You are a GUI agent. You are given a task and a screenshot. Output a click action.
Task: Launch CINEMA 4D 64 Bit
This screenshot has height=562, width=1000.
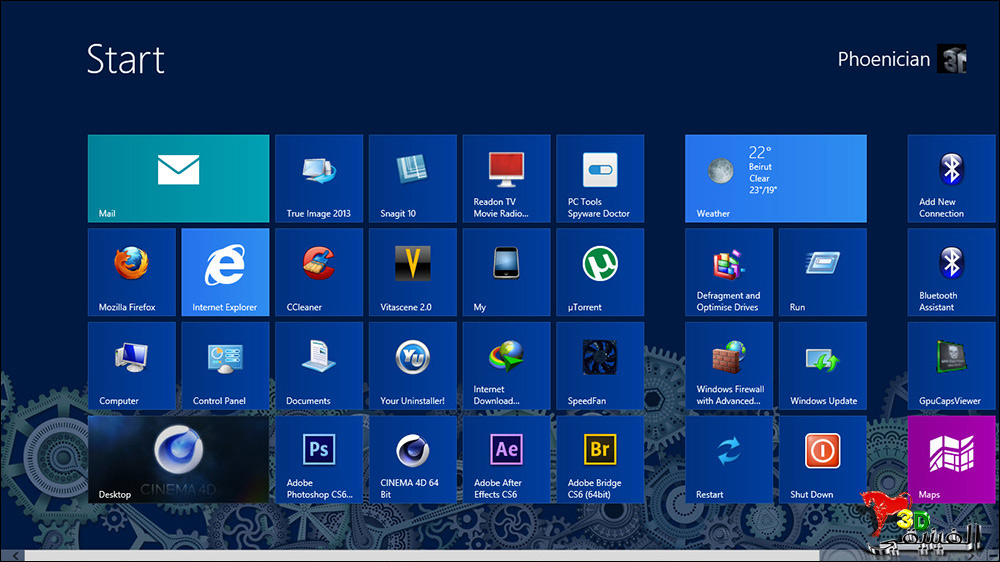(x=413, y=459)
